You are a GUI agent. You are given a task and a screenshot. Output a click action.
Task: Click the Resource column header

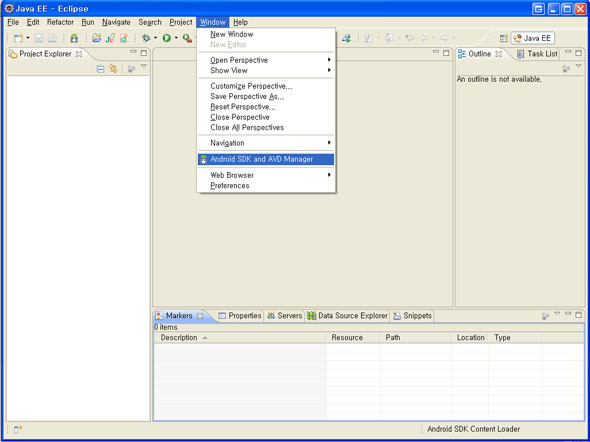pos(353,337)
